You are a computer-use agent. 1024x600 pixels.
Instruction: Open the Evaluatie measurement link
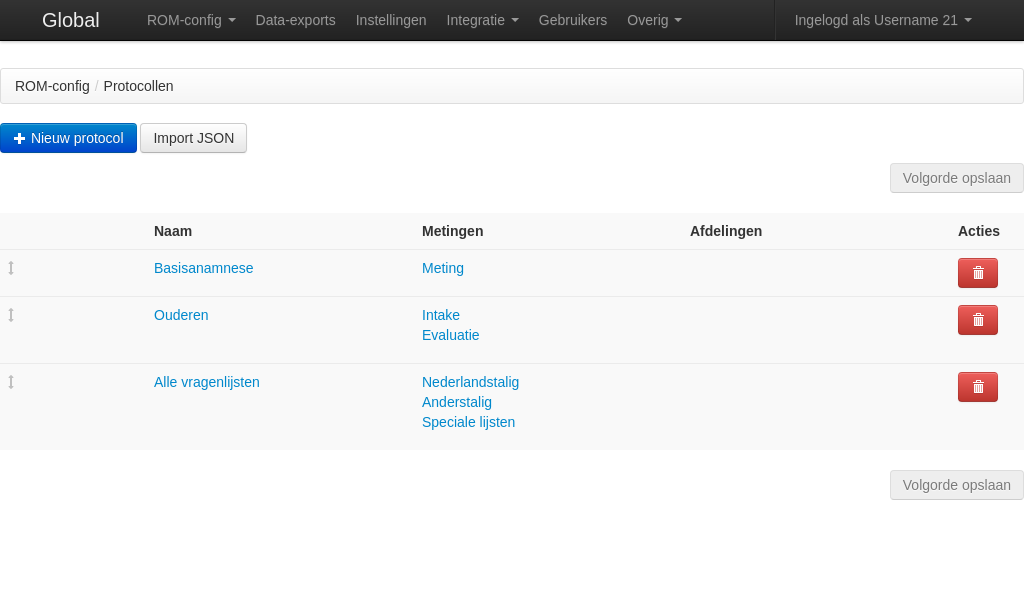tap(450, 335)
